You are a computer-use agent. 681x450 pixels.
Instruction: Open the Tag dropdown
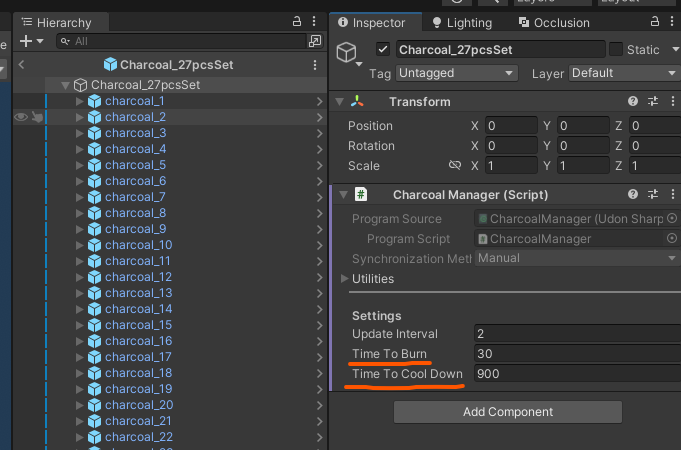tap(456, 73)
